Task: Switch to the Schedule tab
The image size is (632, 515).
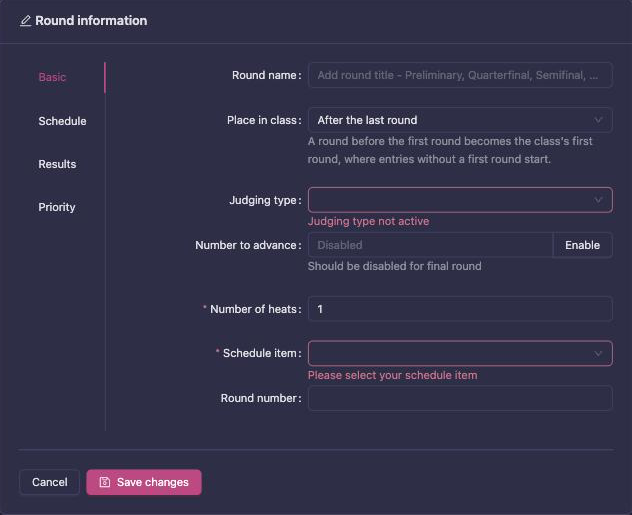Action: [62, 121]
